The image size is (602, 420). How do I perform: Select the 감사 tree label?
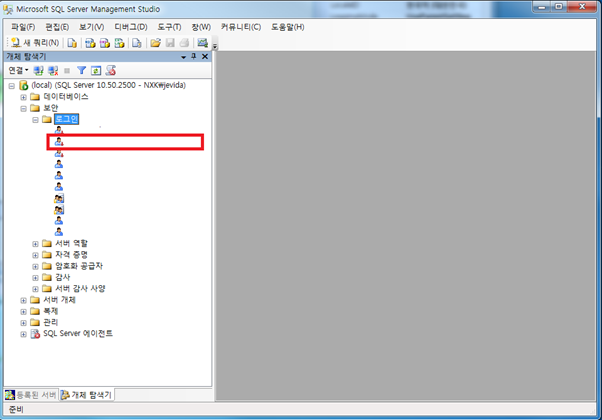point(63,277)
